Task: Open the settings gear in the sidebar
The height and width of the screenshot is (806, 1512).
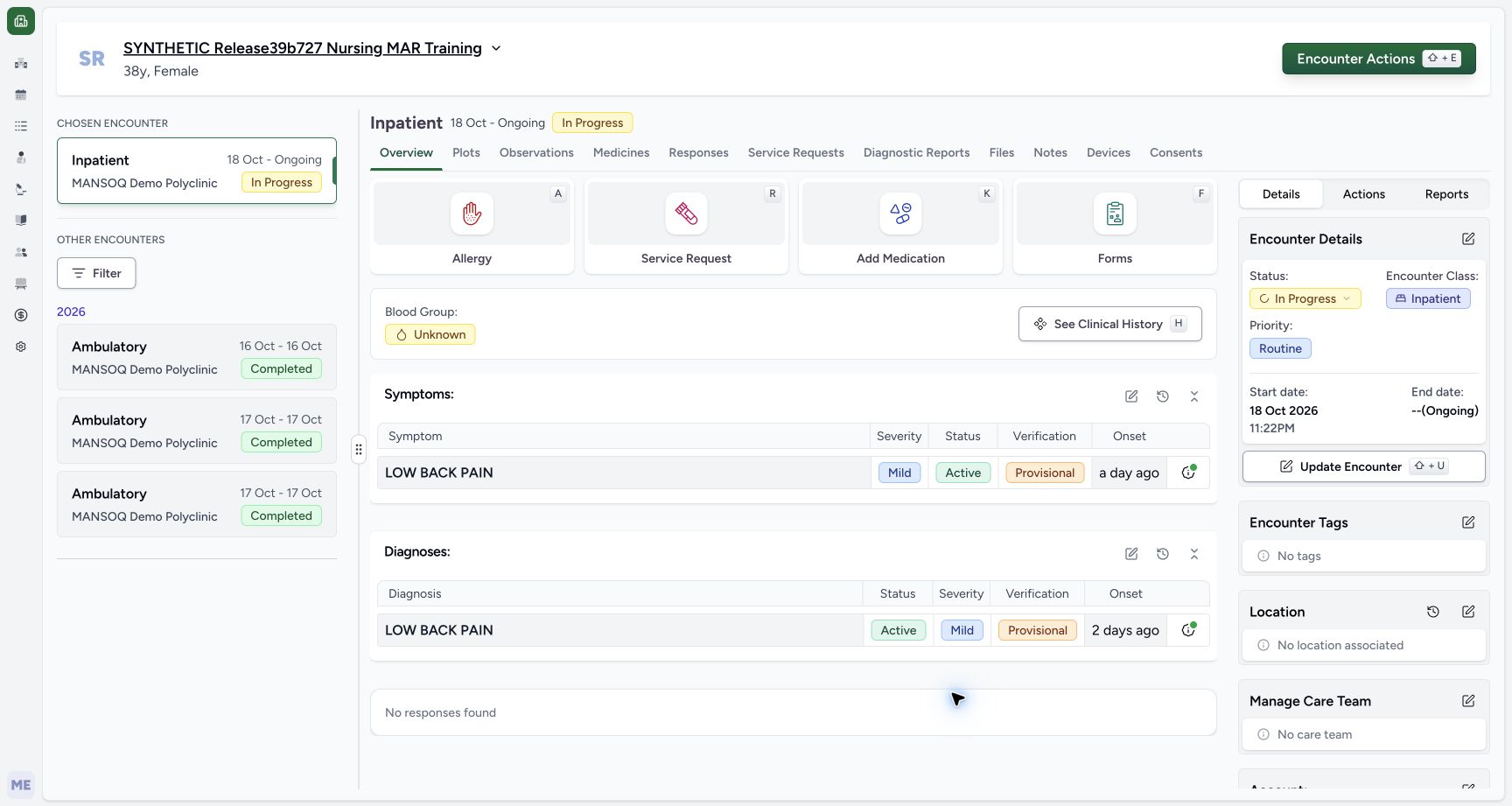Action: 21,347
